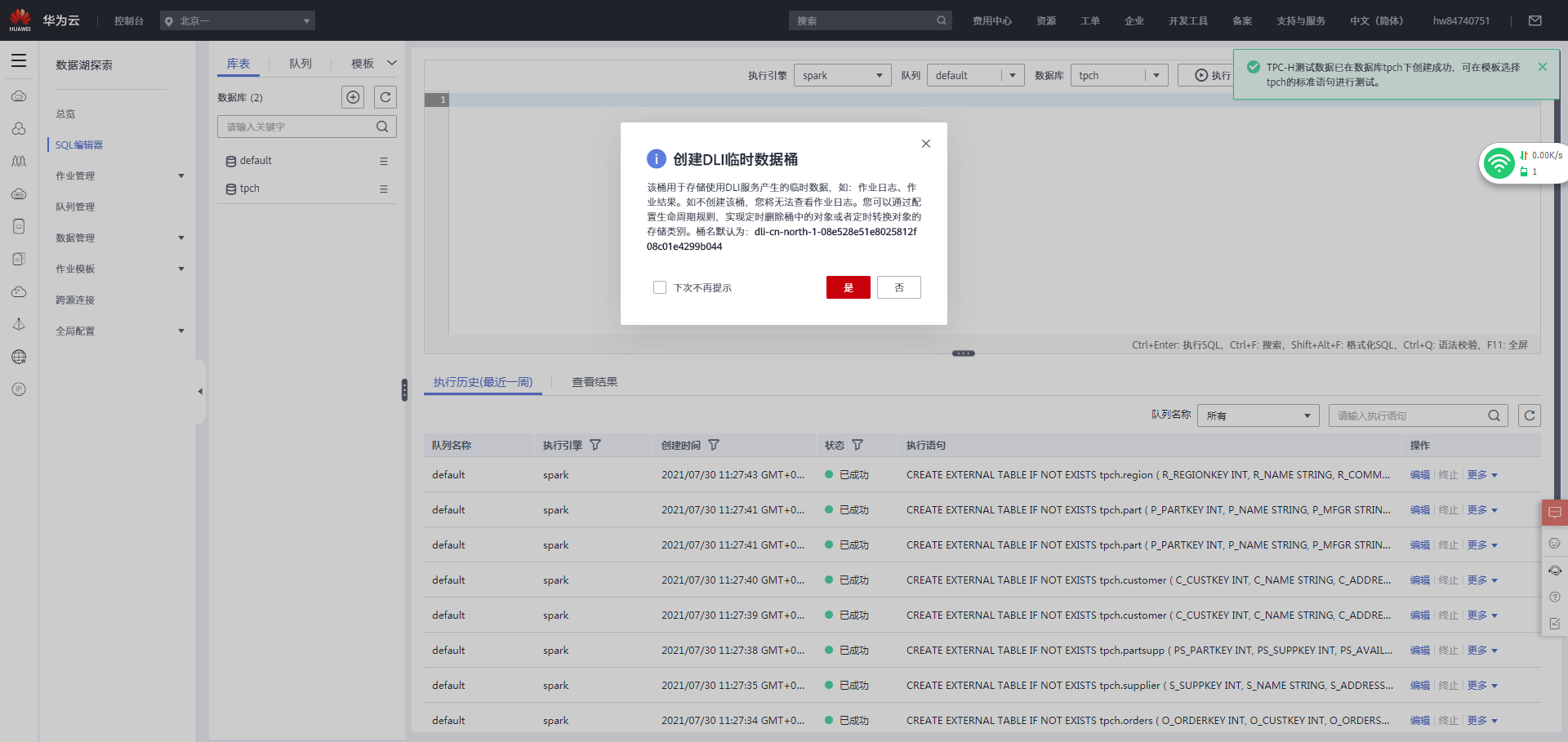This screenshot has height=742, width=1568.
Task: Click the mail envelope icon in header
Action: pos(1535,20)
